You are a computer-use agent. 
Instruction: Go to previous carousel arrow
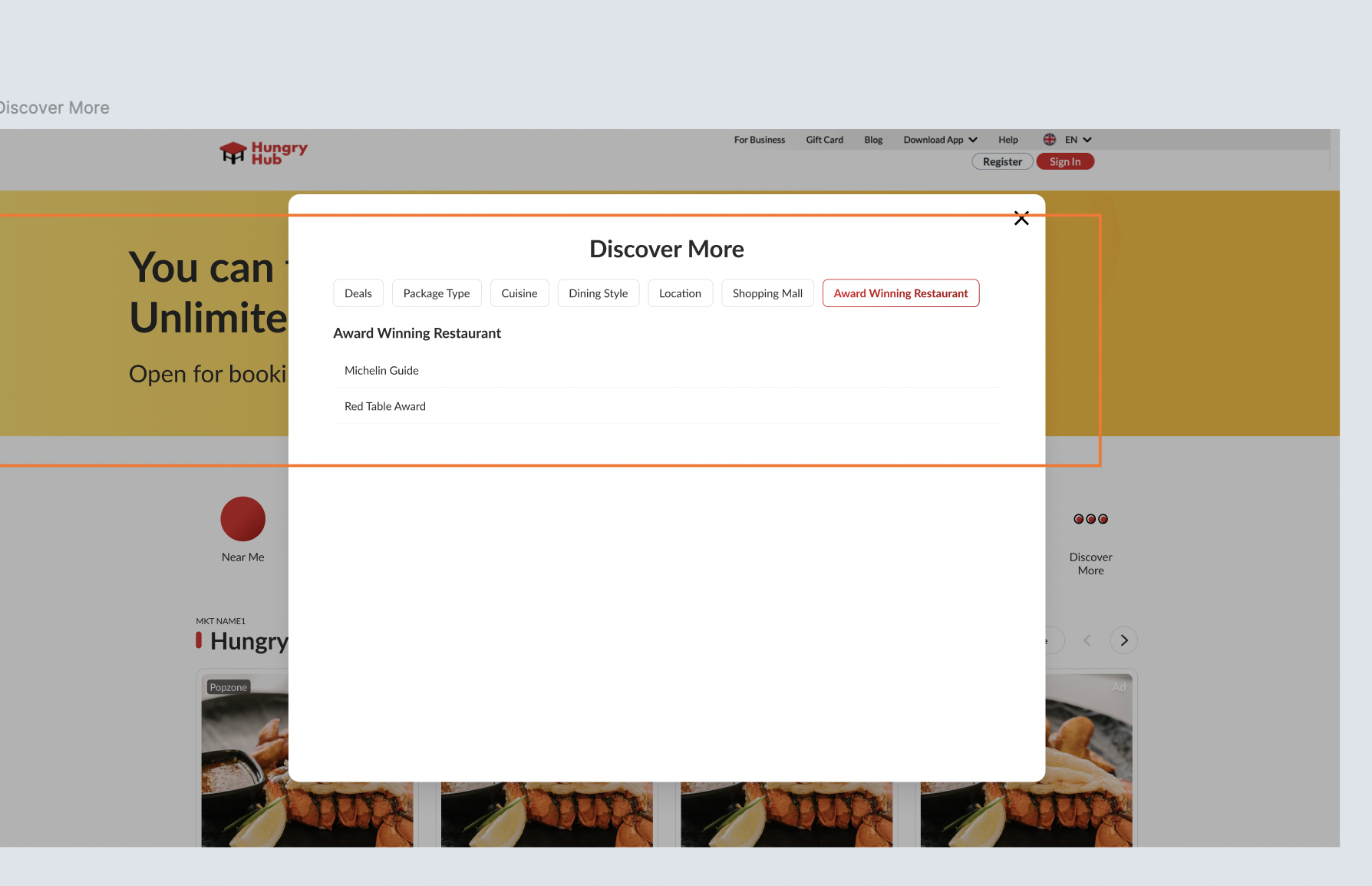1087,640
